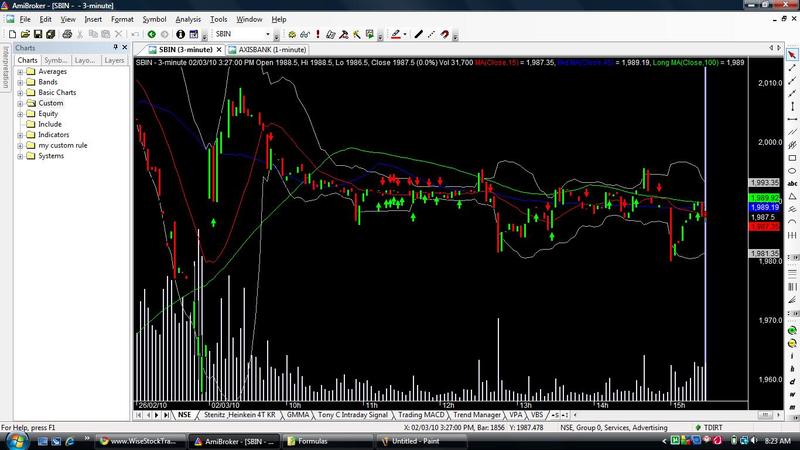Select the Triangle drawing tool
This screenshot has width=800, height=450.
coord(792,196)
